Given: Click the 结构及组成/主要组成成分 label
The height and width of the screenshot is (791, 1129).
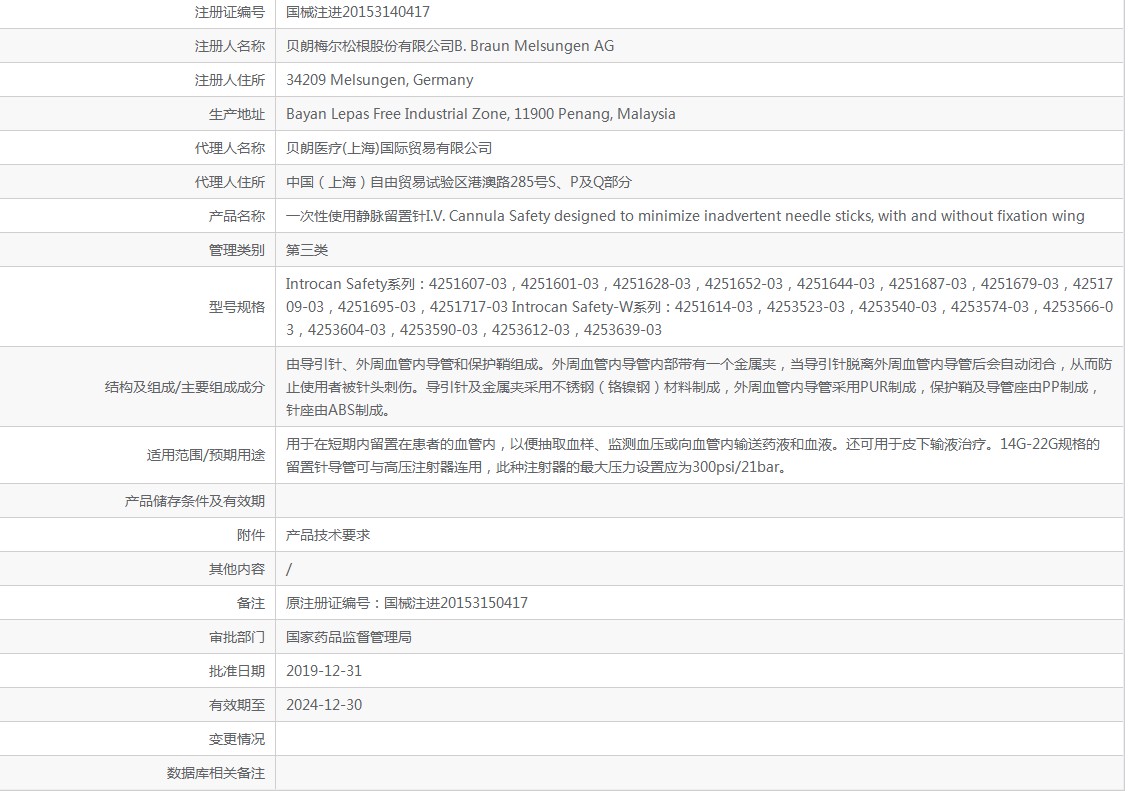Looking at the screenshot, I should point(185,387).
